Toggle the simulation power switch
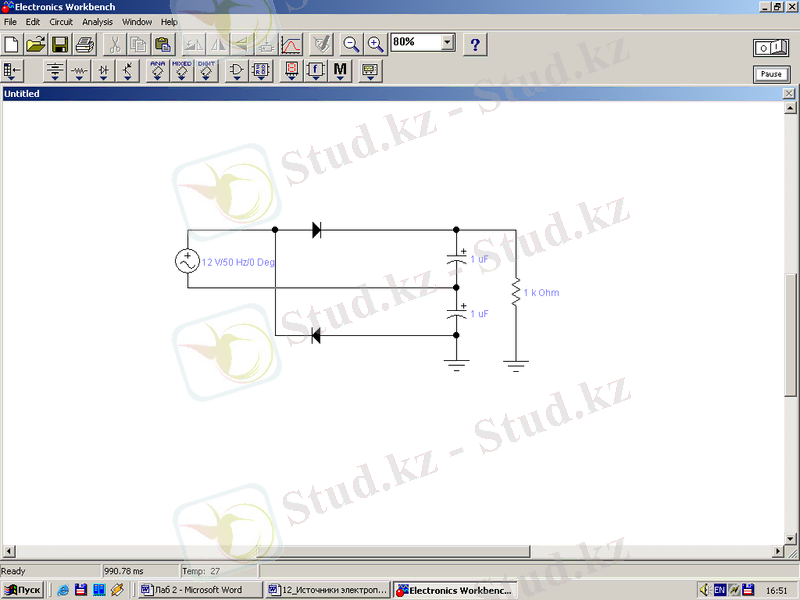The image size is (800, 600). [x=771, y=48]
